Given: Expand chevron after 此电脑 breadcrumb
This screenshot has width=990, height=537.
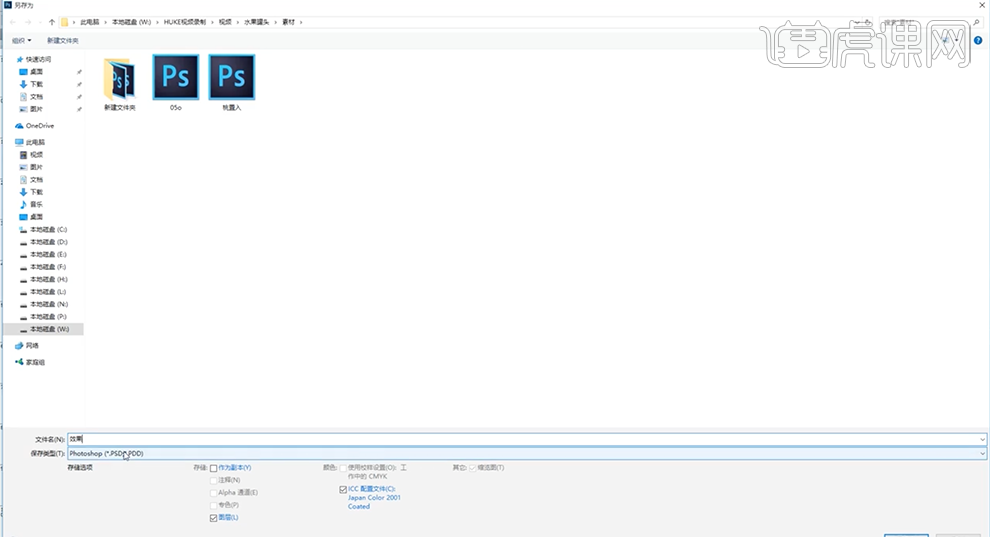Looking at the screenshot, I should 105,22.
